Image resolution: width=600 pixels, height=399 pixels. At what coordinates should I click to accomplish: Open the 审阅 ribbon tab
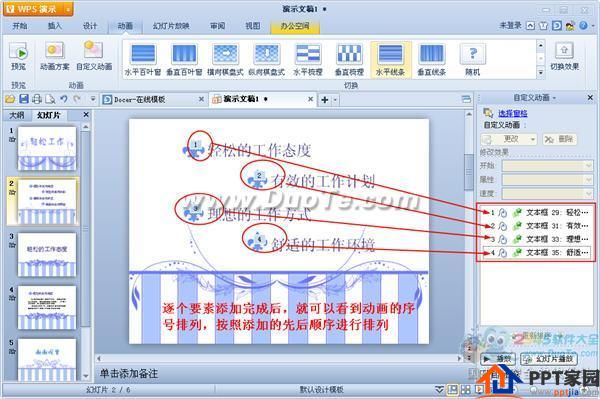point(217,26)
